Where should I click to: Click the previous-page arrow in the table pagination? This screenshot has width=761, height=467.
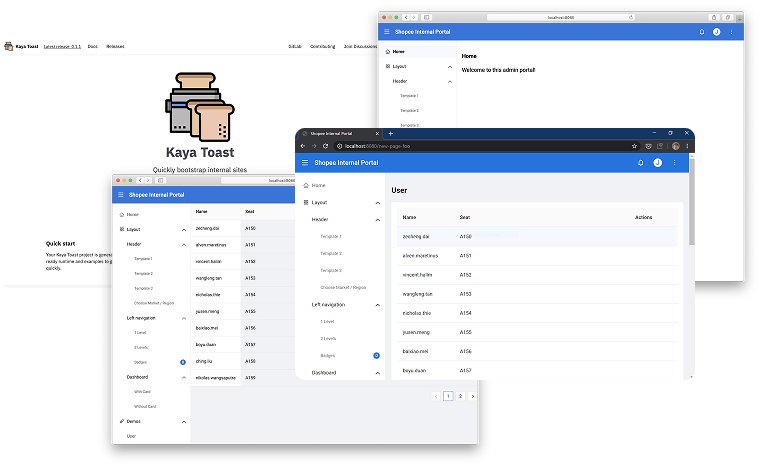pyautogui.click(x=436, y=396)
